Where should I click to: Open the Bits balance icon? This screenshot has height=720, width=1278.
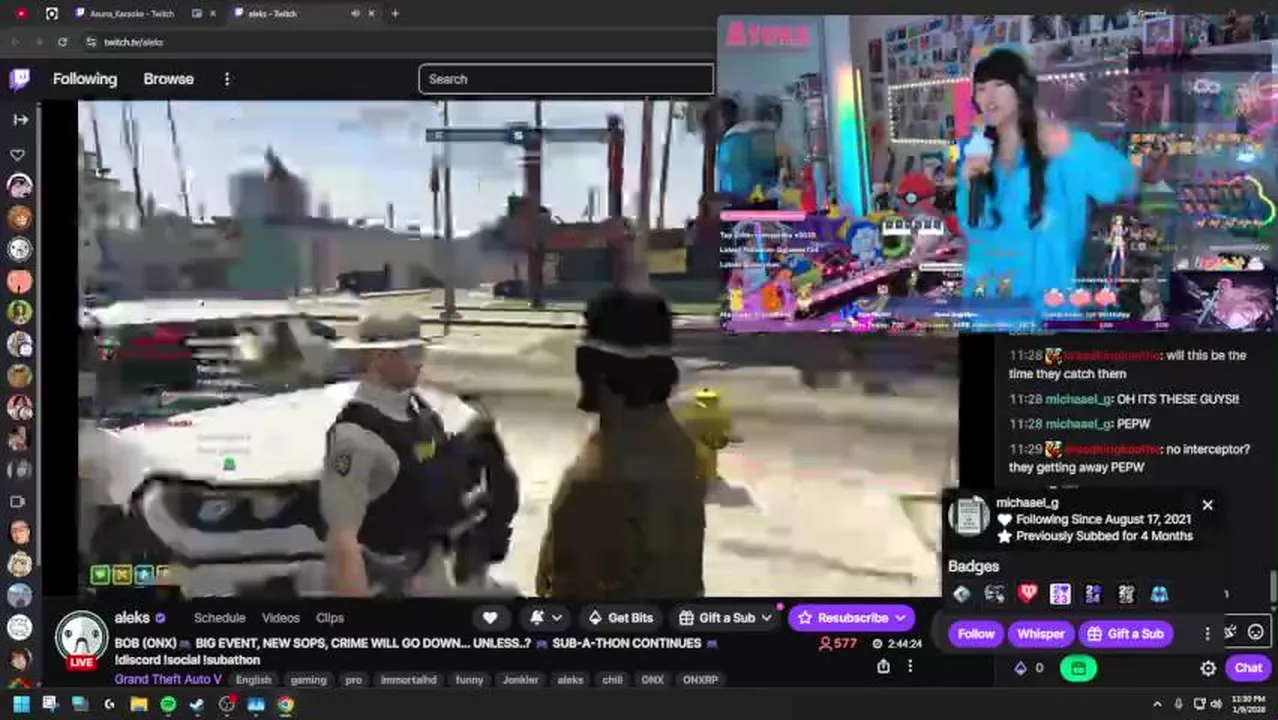click(1020, 668)
